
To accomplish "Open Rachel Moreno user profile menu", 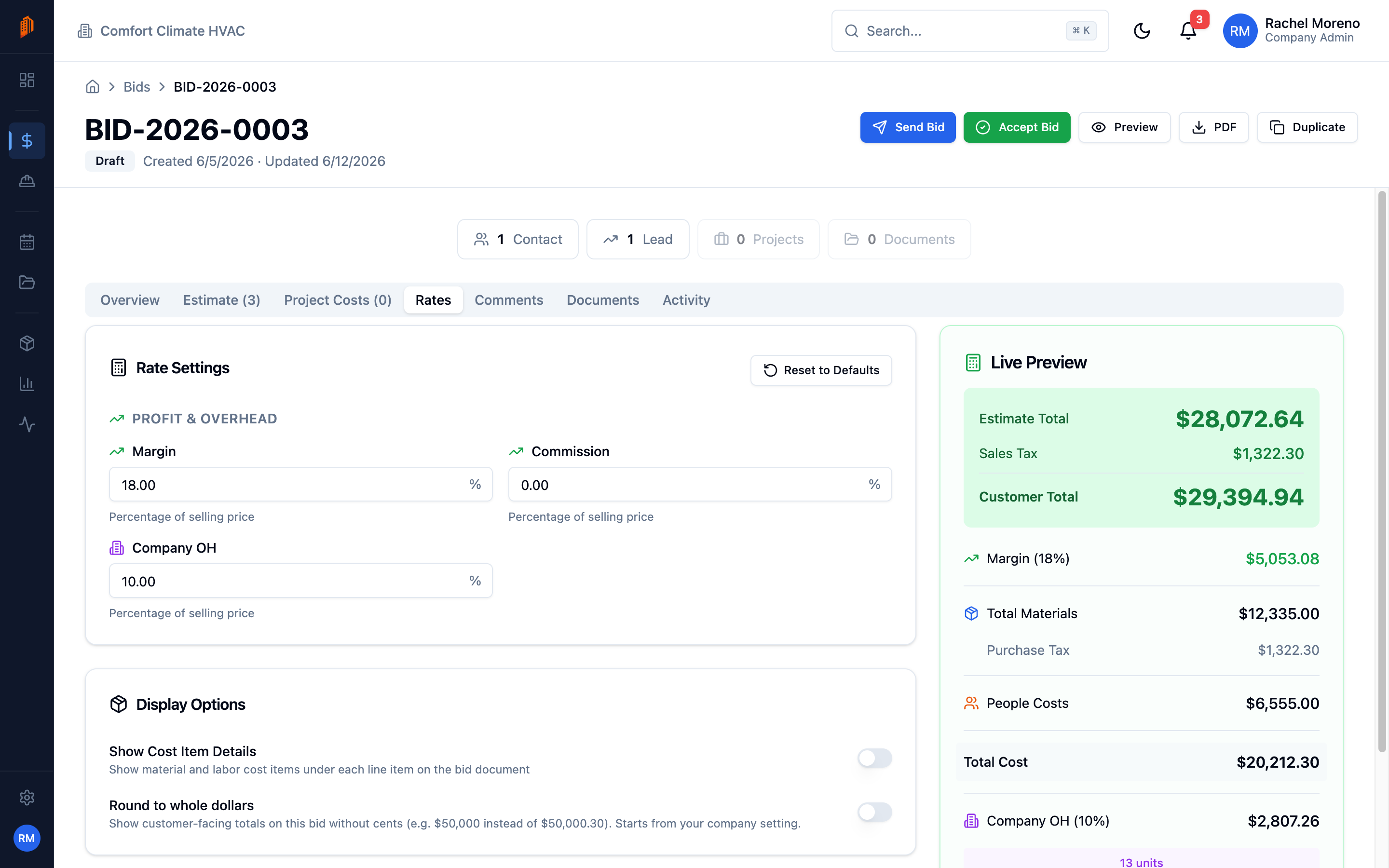I will pos(1292,31).
